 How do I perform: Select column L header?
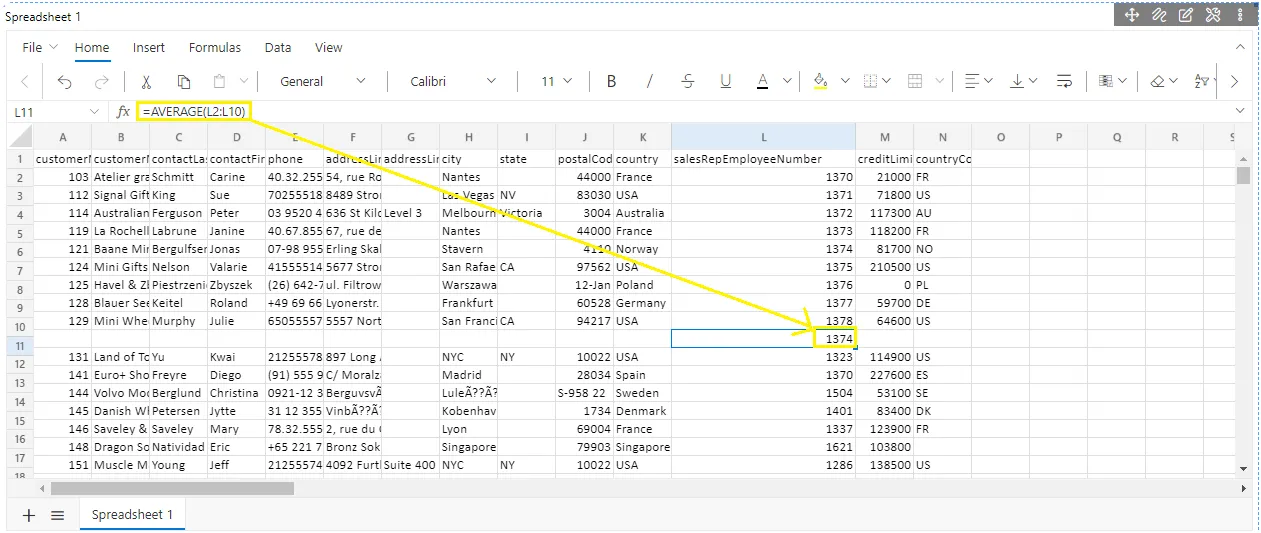[x=763, y=137]
